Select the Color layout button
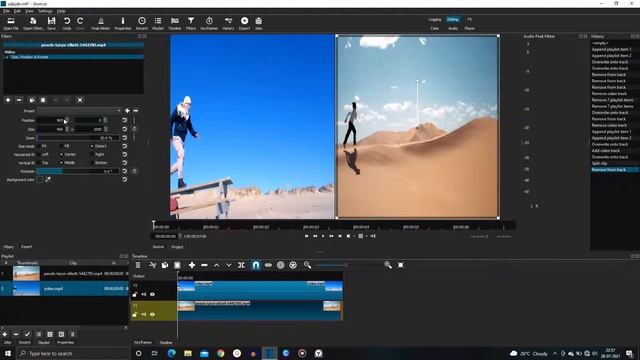 [x=435, y=29]
